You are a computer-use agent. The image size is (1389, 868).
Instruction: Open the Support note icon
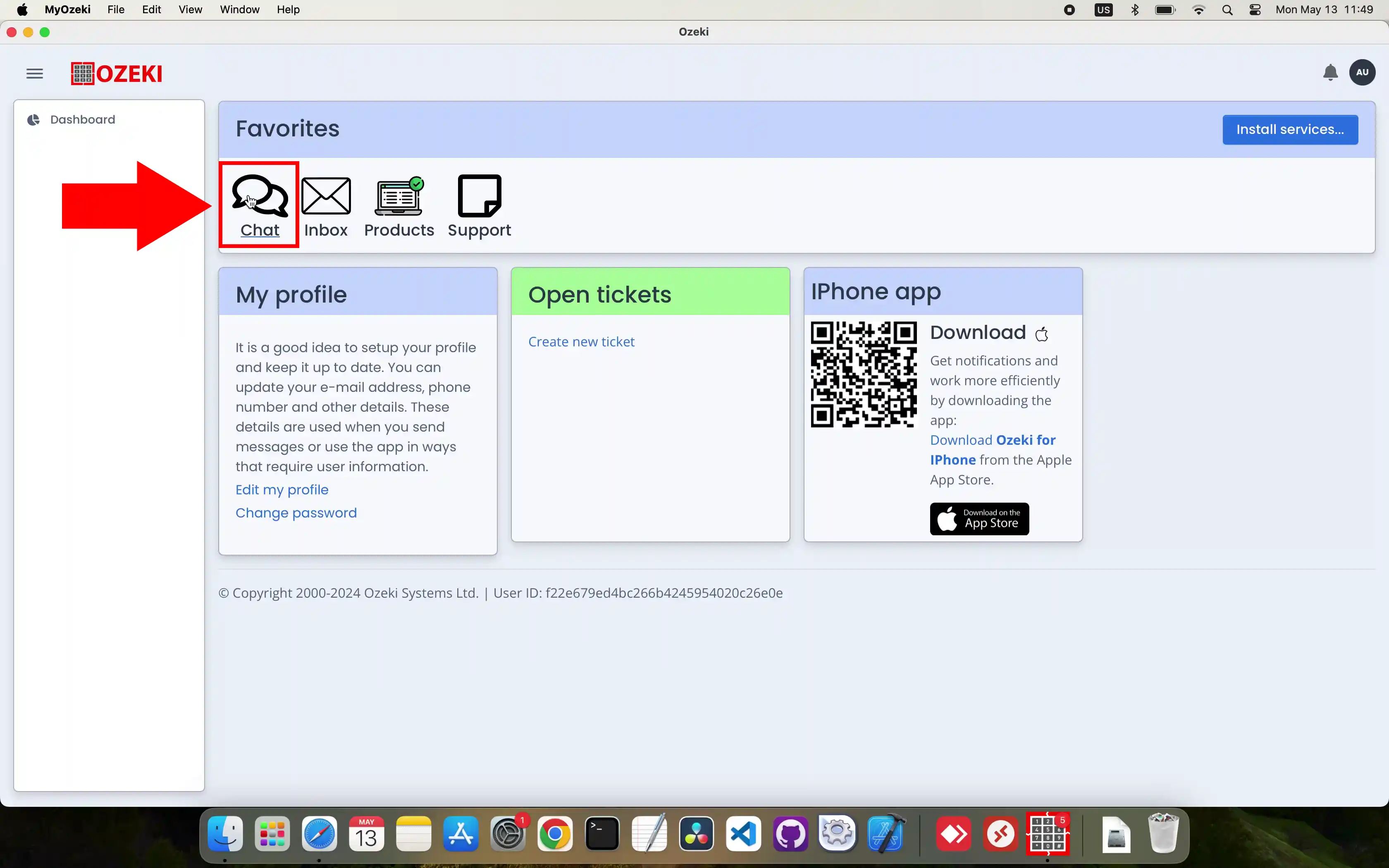[479, 196]
